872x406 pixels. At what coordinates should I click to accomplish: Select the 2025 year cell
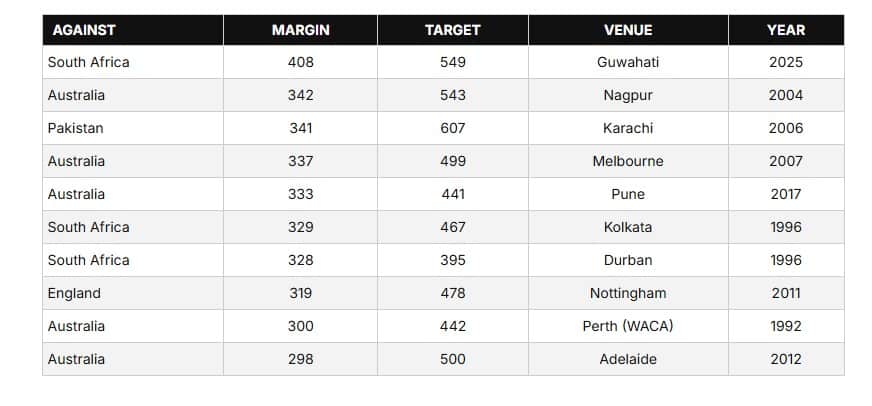coord(785,62)
